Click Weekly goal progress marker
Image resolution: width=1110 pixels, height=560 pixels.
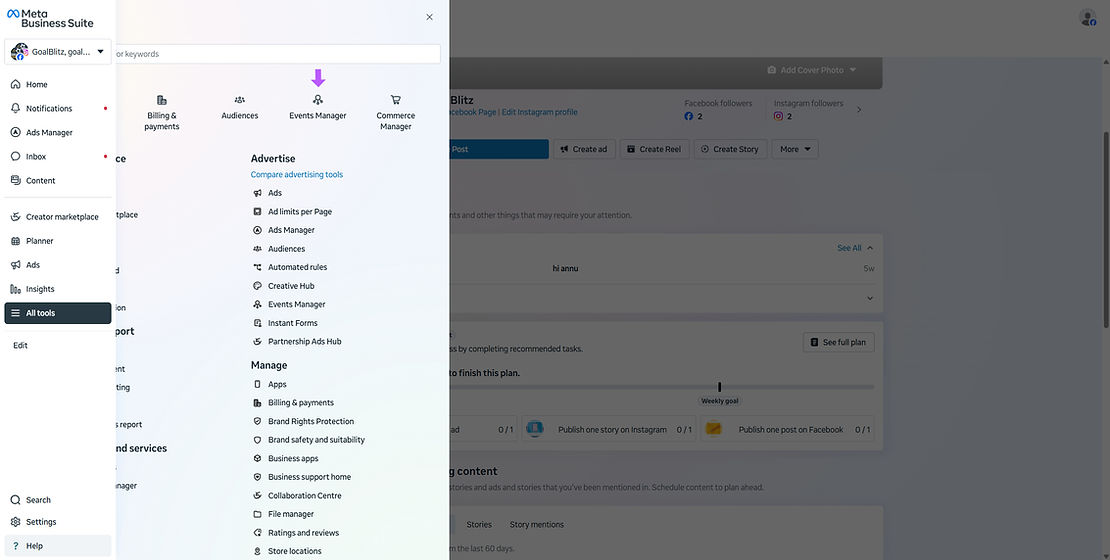(x=719, y=387)
